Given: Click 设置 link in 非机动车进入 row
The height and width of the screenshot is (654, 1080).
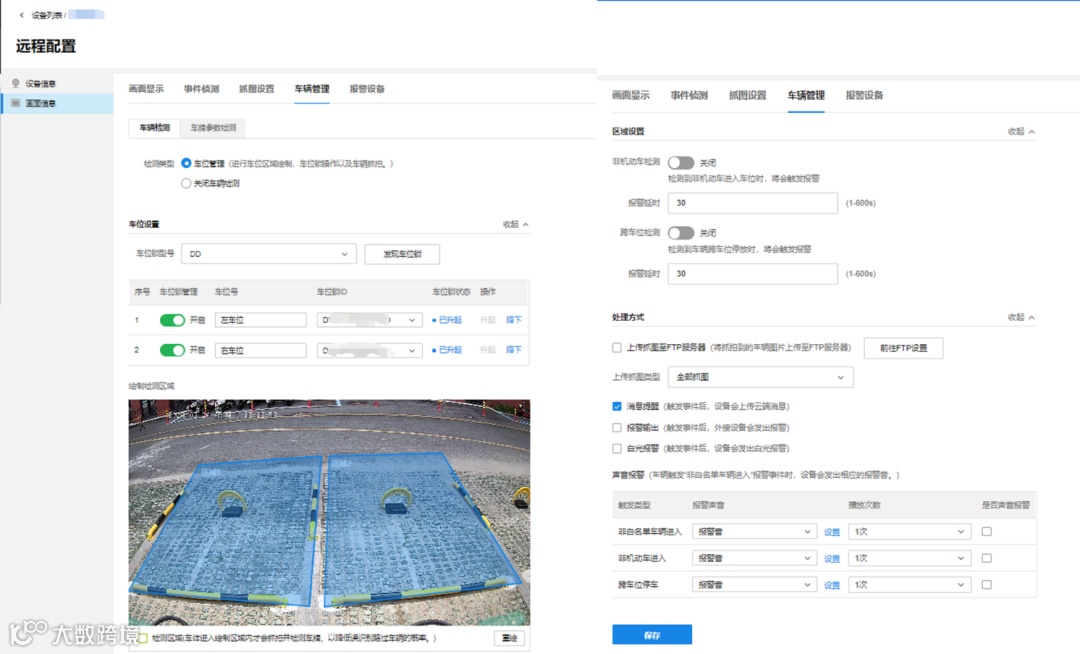Looking at the screenshot, I should point(832,558).
